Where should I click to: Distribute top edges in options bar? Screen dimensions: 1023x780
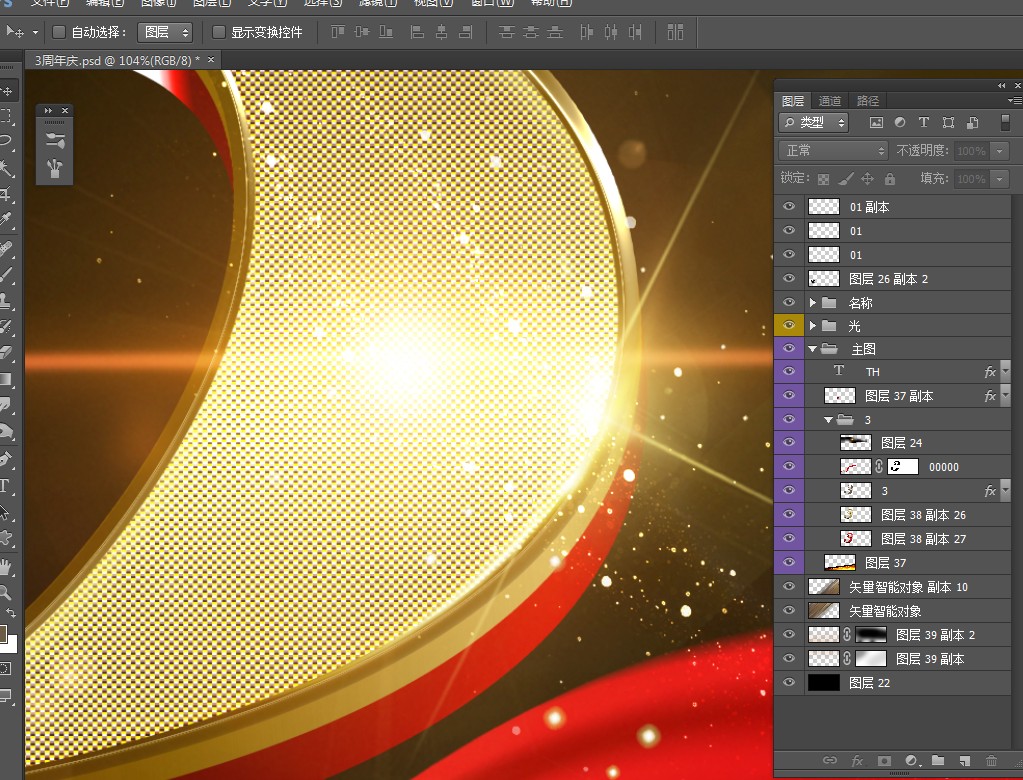coord(506,31)
